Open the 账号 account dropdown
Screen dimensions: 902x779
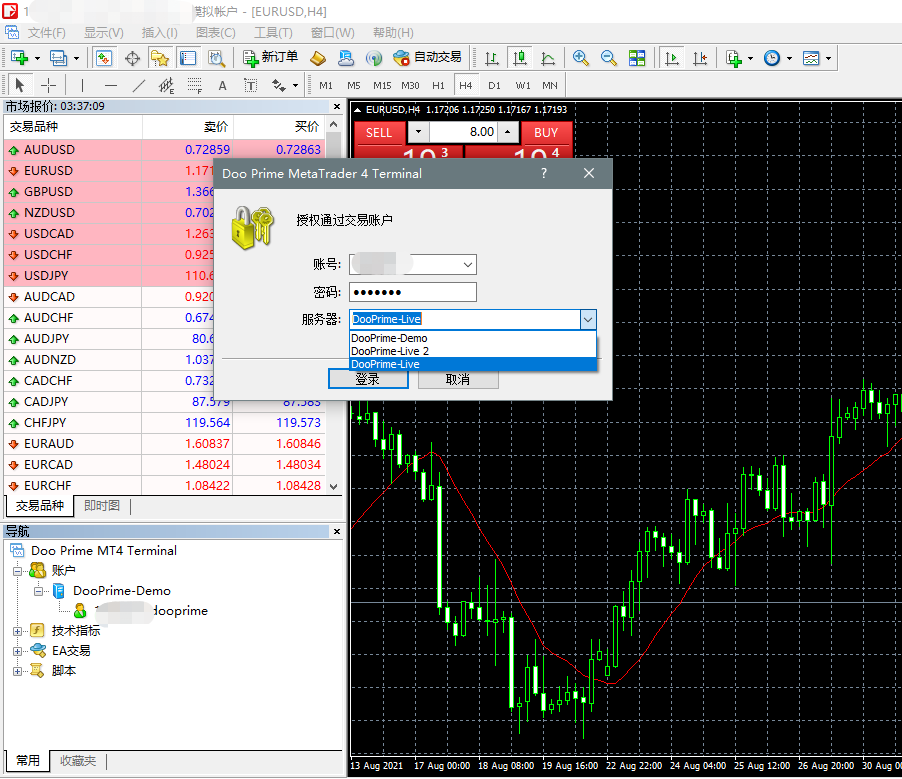468,265
